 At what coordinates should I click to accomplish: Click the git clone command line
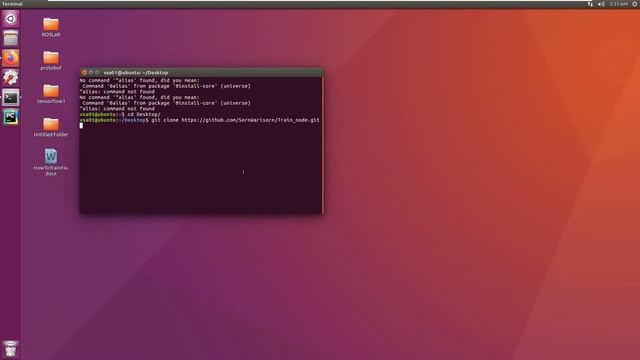200,120
